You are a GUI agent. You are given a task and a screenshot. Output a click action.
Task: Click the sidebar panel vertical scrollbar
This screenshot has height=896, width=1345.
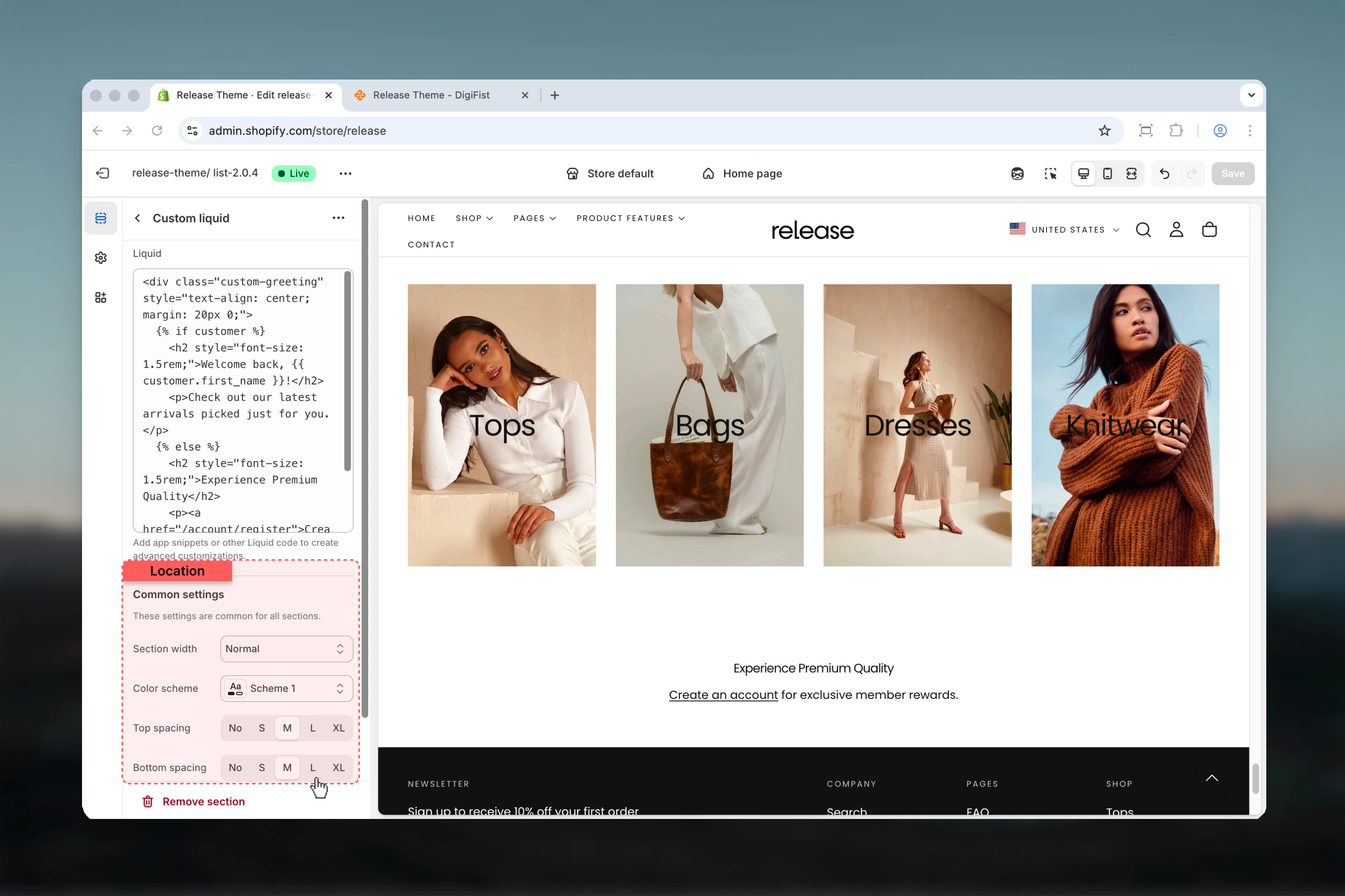(365, 458)
